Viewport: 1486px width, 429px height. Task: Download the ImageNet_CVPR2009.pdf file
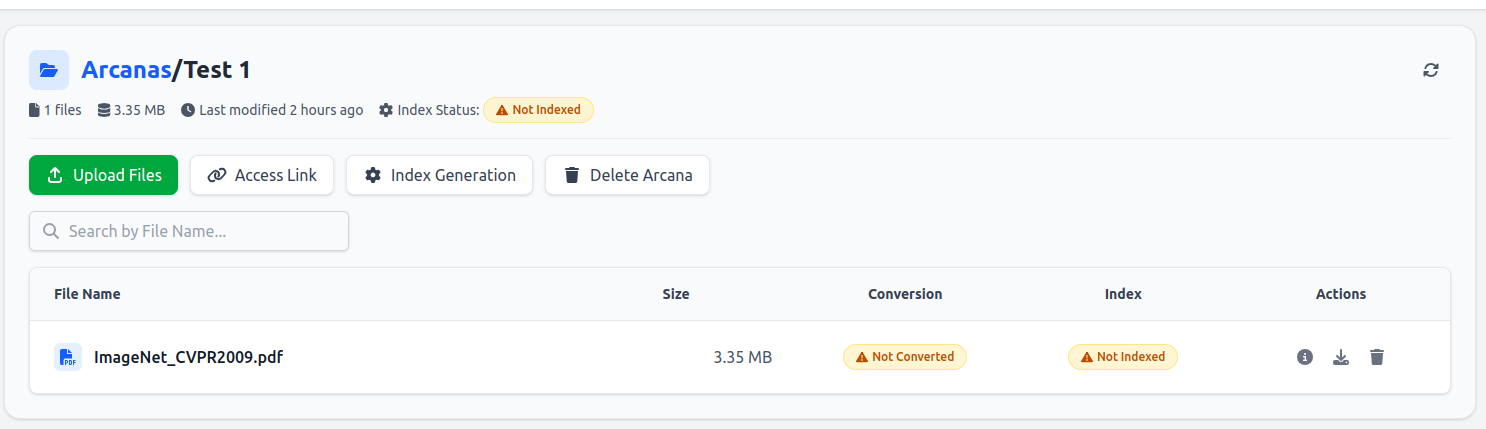pos(1341,357)
